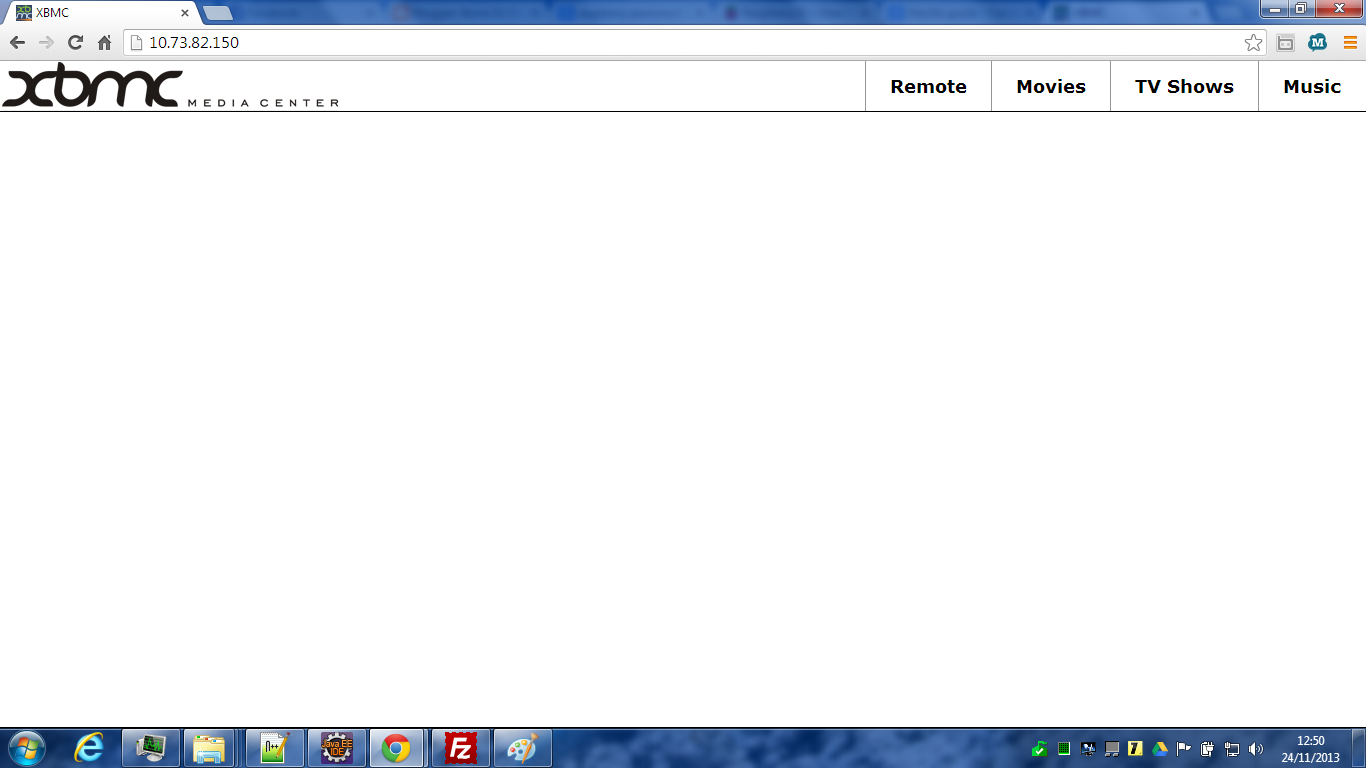Switch to Notepad++ on the taskbar
1366x768 pixels.
[275, 748]
